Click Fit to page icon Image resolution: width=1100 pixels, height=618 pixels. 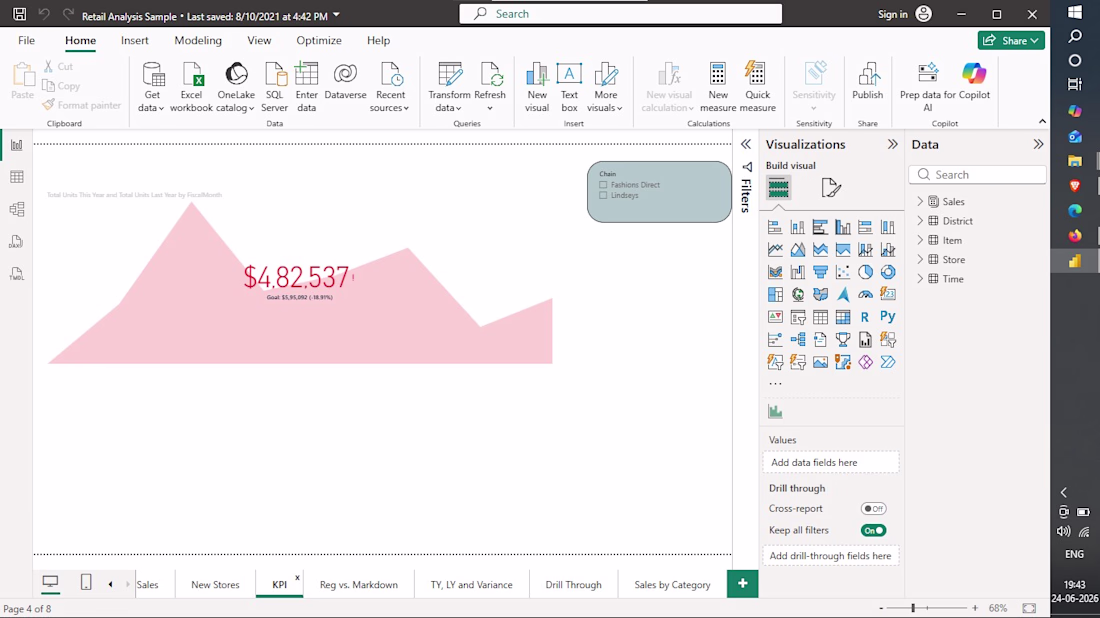pyautogui.click(x=1029, y=608)
